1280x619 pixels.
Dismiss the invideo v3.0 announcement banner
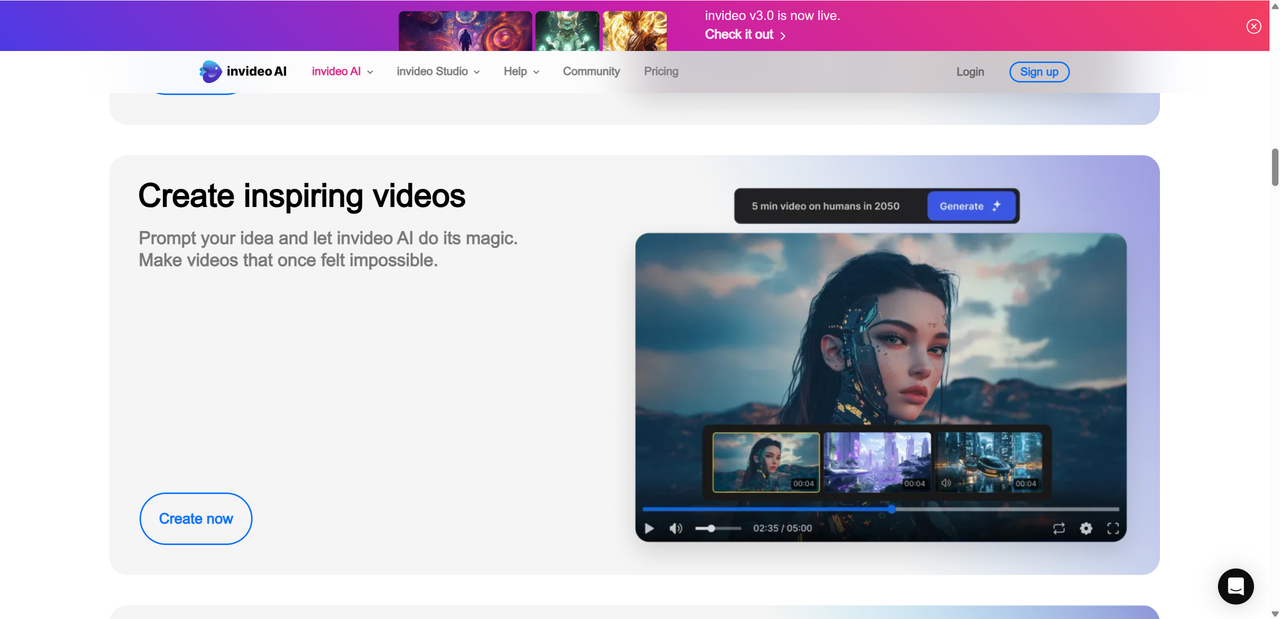pyautogui.click(x=1253, y=26)
